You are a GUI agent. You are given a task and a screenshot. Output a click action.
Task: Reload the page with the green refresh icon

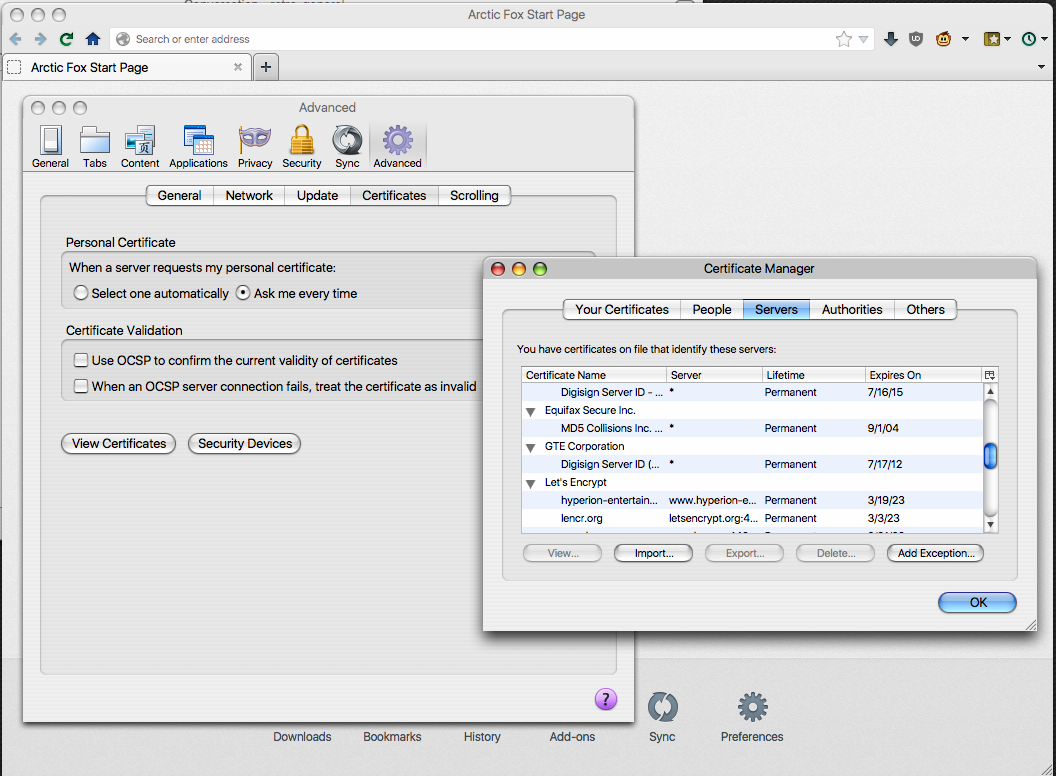point(66,39)
